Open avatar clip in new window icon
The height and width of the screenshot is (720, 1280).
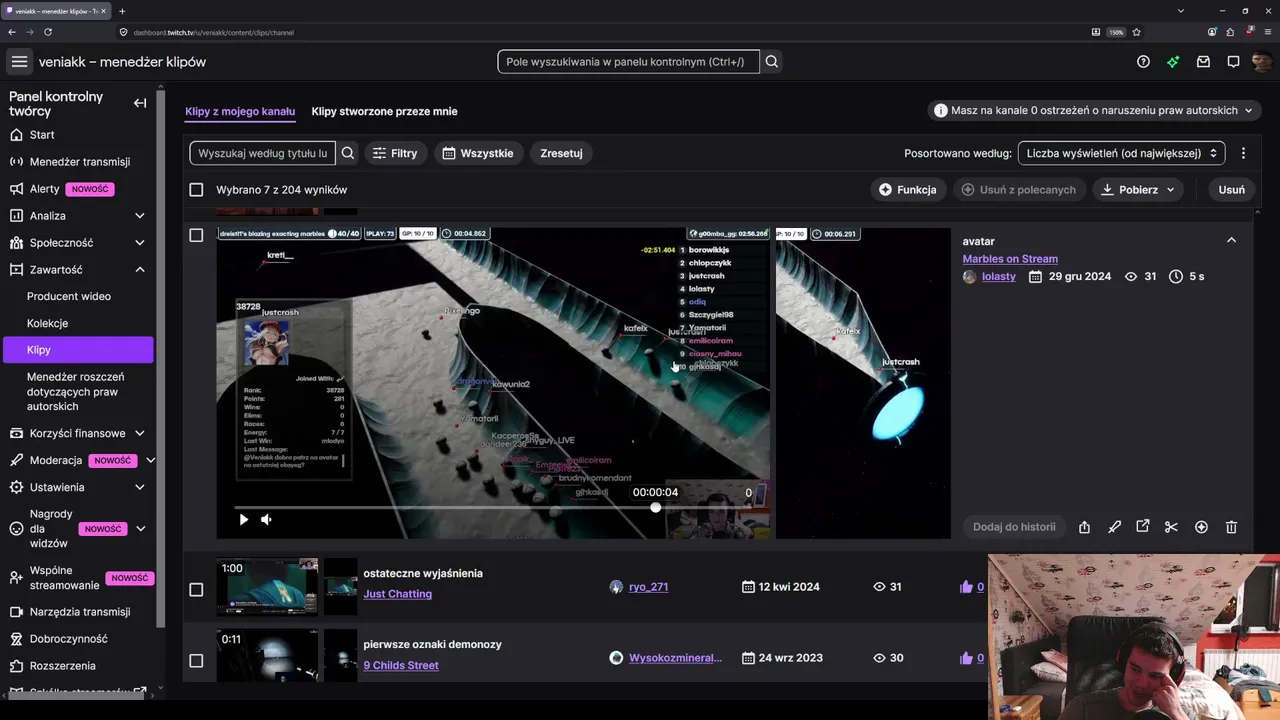coord(1143,527)
